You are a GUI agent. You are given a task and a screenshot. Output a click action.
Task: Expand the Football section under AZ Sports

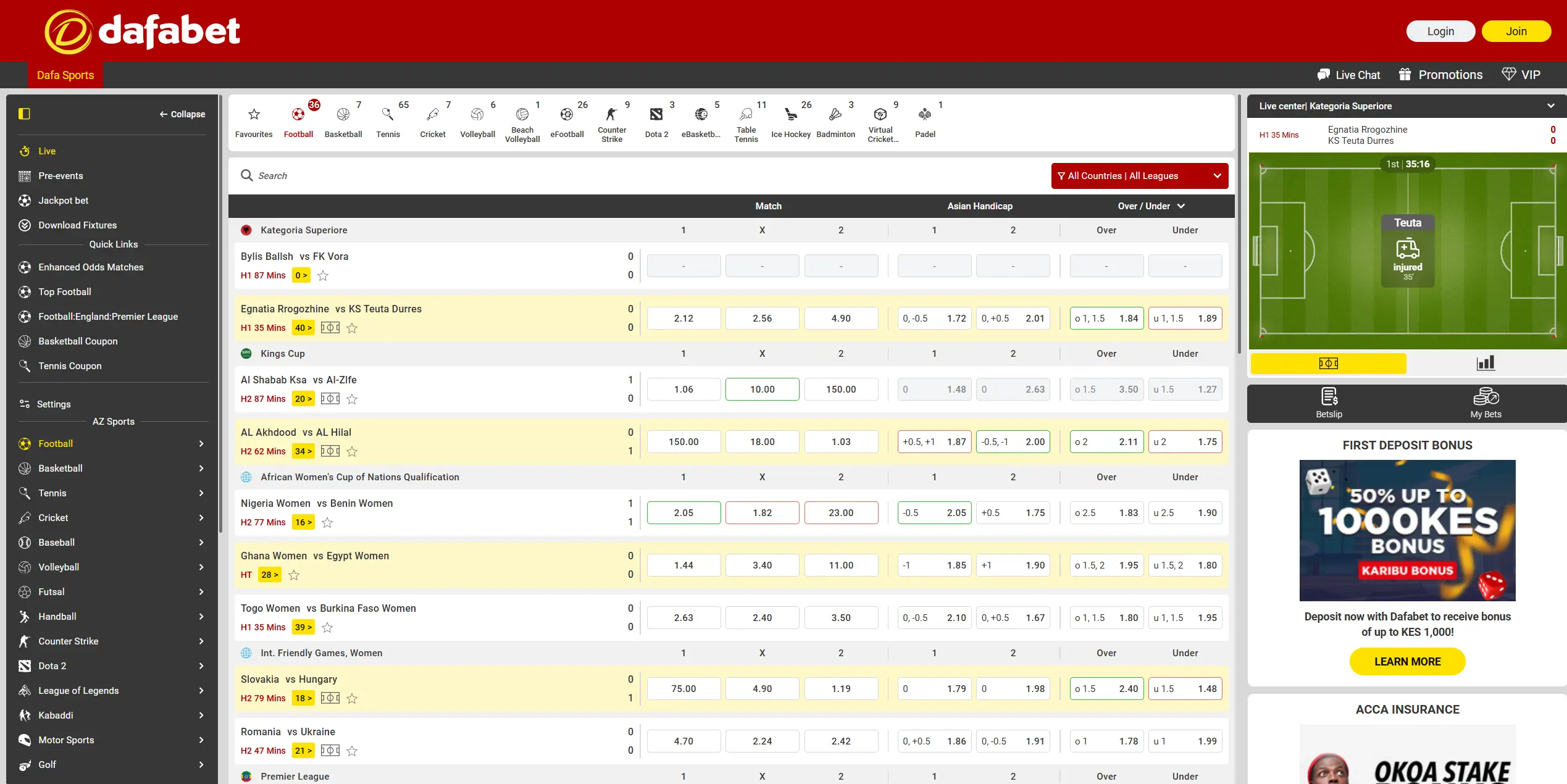[201, 443]
